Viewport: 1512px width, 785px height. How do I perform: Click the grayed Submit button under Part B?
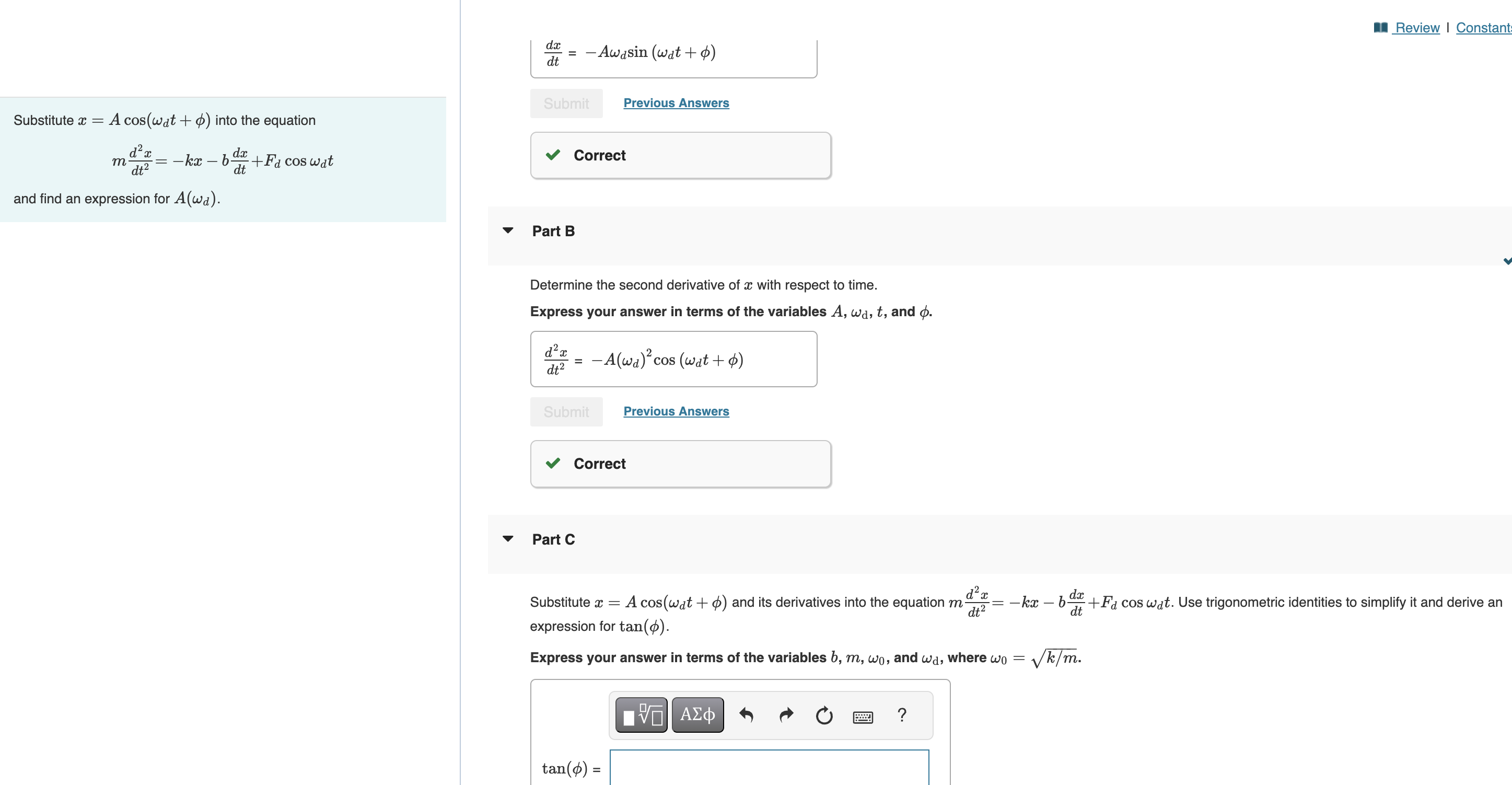tap(565, 412)
